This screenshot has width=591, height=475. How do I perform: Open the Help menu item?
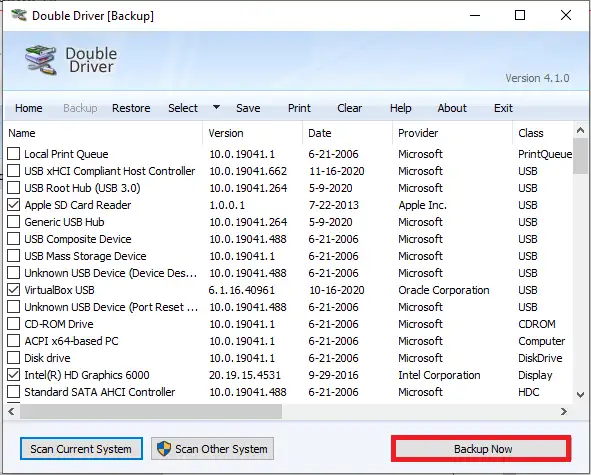[400, 108]
